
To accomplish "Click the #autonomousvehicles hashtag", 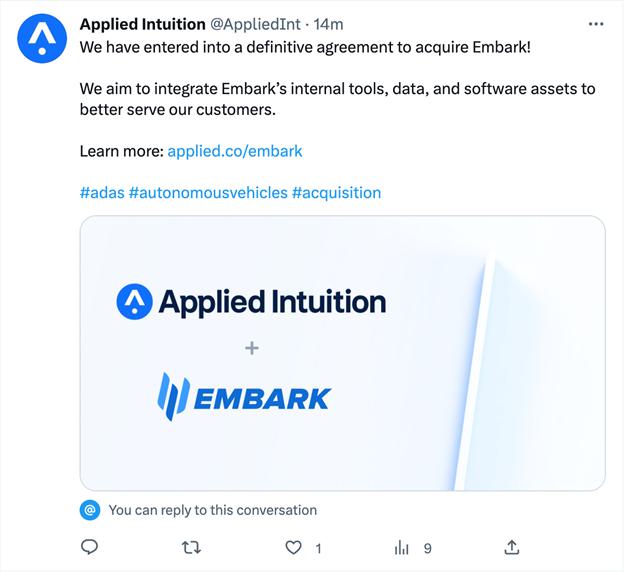I will click(x=208, y=192).
